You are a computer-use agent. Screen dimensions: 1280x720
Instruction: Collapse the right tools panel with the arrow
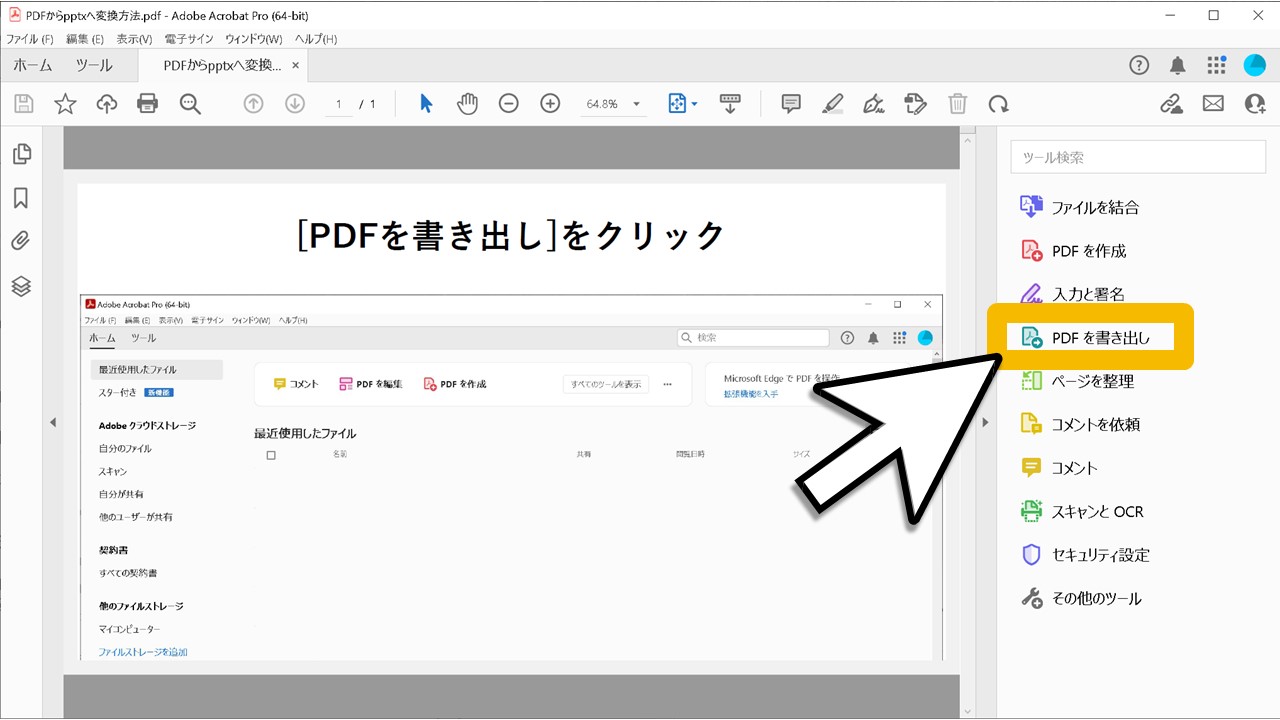pyautogui.click(x=986, y=422)
